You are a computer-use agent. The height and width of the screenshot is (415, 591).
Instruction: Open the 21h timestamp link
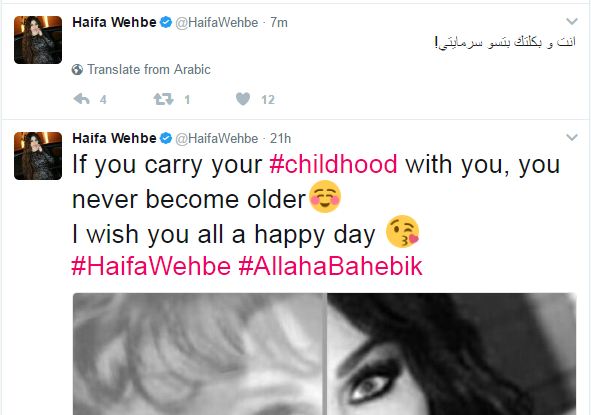pyautogui.click(x=280, y=138)
